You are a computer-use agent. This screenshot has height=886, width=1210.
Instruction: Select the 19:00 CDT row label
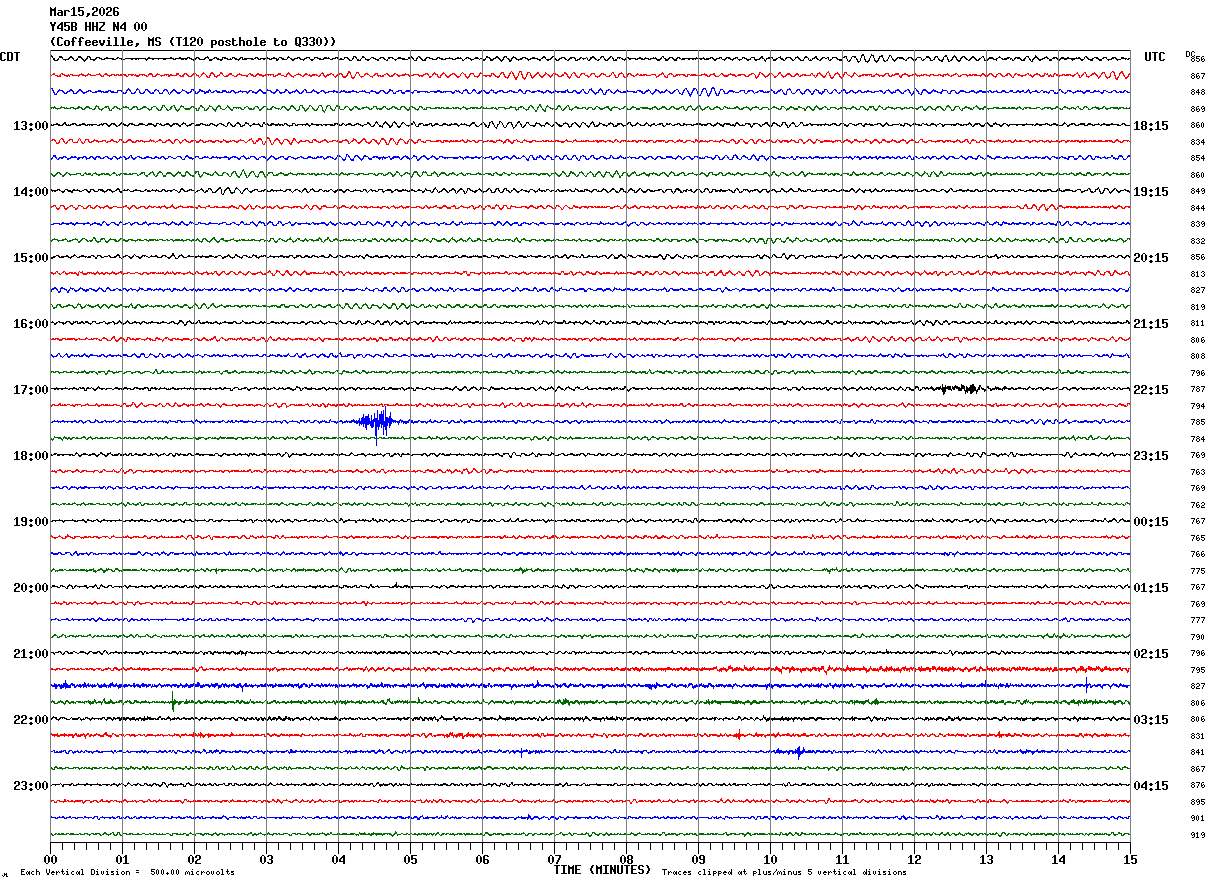(30, 522)
